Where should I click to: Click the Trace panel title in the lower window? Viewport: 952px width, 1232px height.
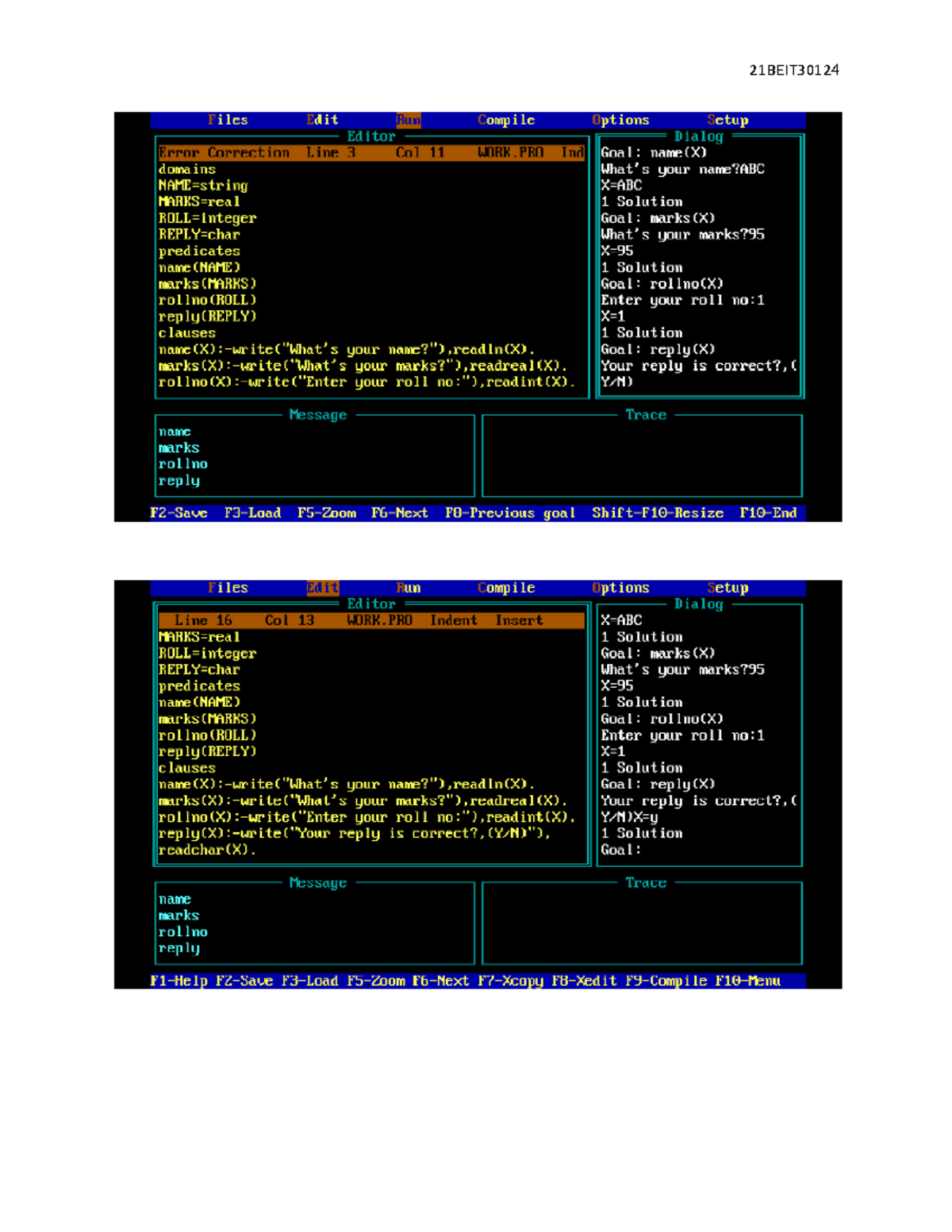pyautogui.click(x=646, y=882)
